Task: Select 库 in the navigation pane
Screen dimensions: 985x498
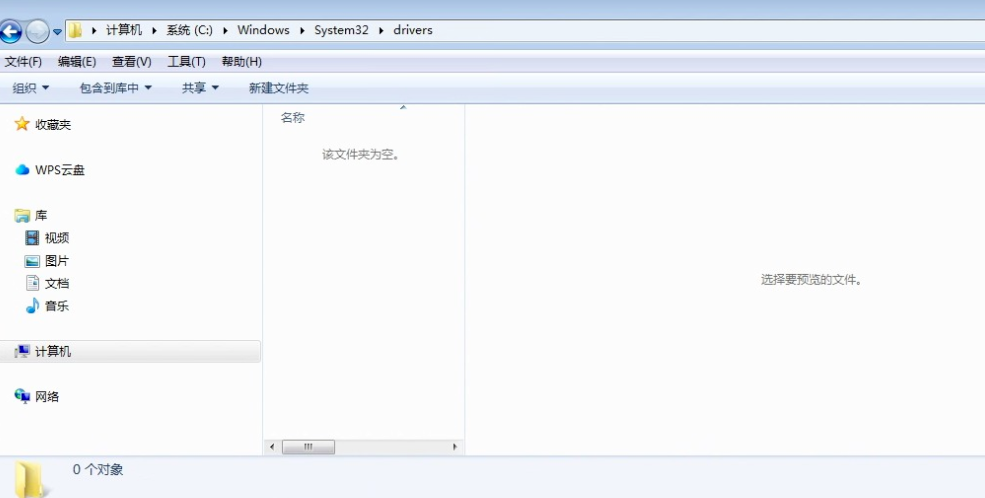Action: click(41, 215)
